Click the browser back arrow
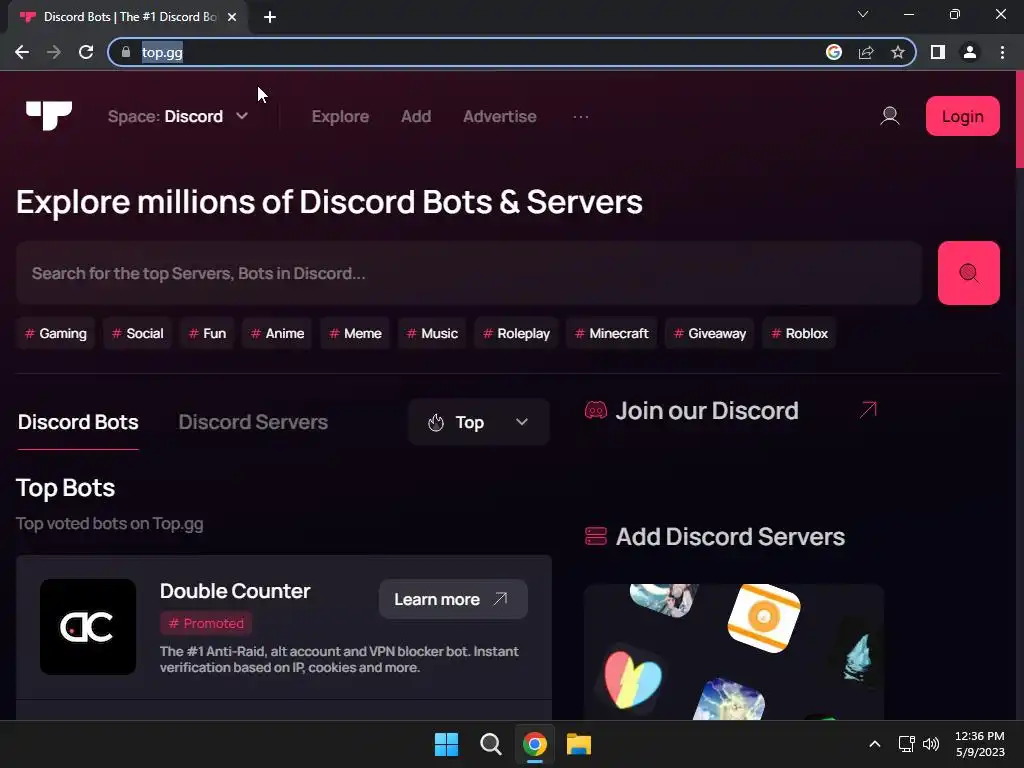The image size is (1024, 768). pyautogui.click(x=22, y=52)
